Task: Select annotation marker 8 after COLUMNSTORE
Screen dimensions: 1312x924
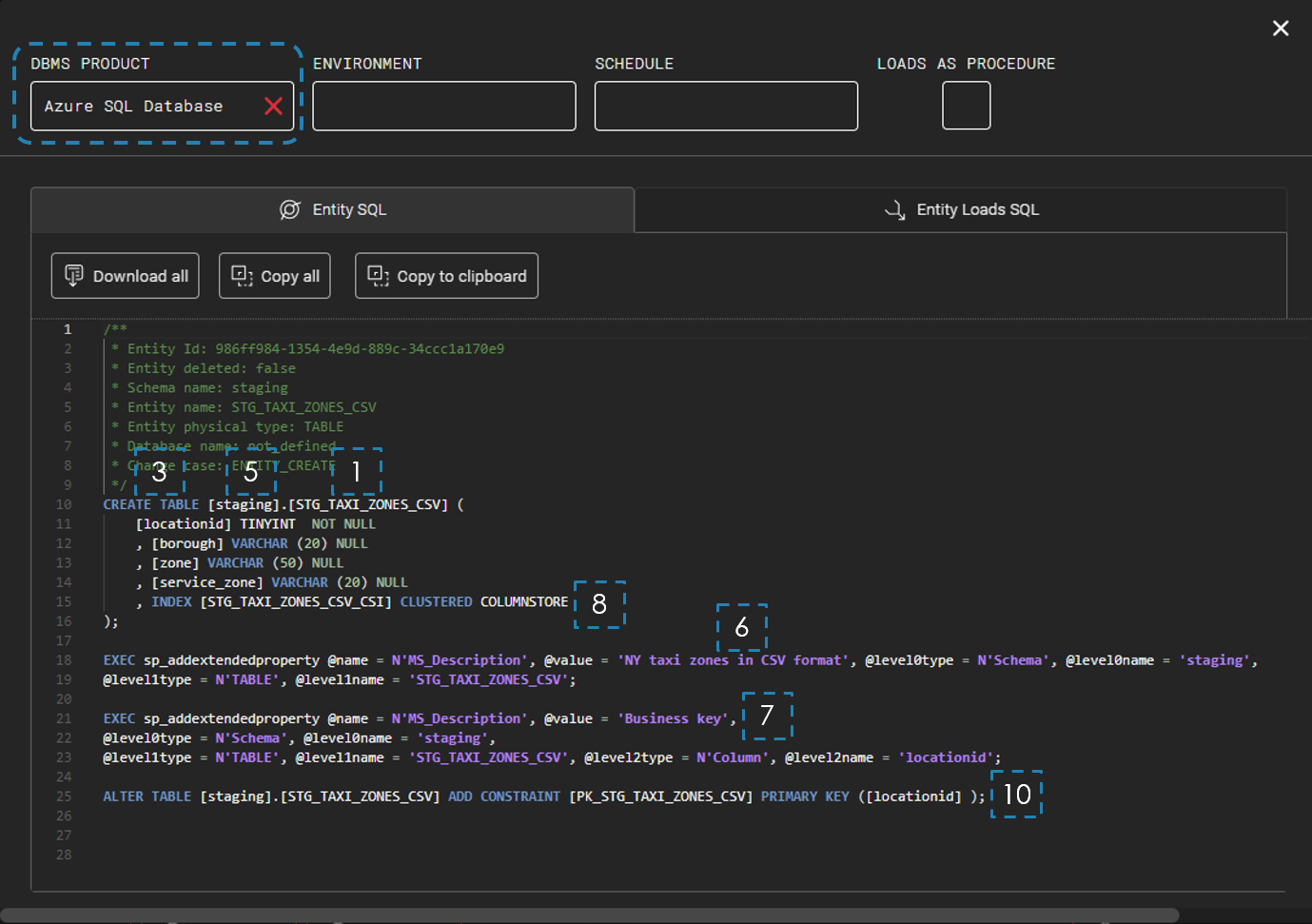Action: click(x=599, y=604)
